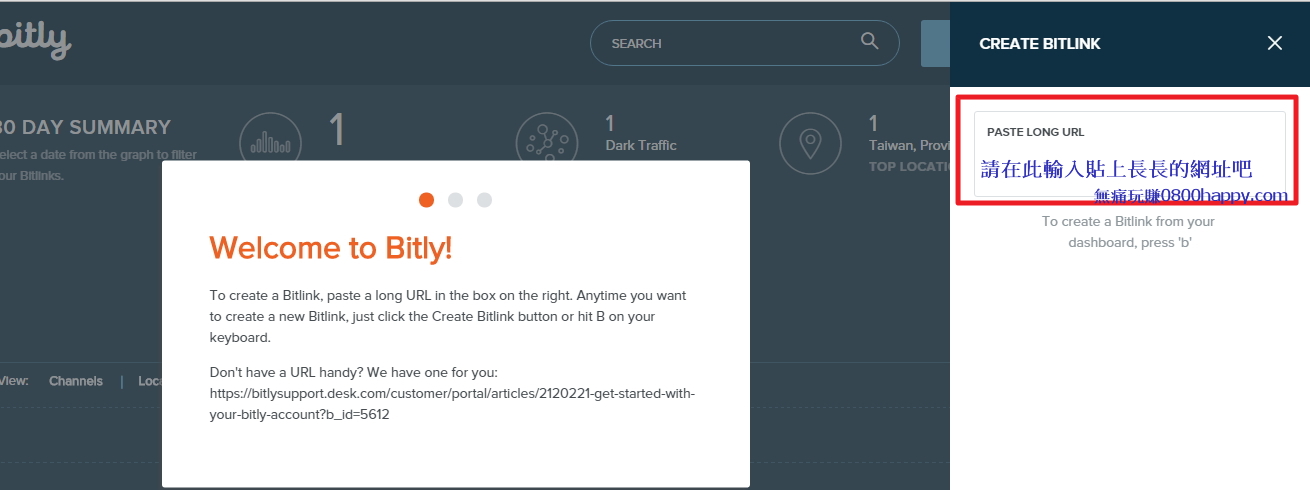Click the top location pin icon
Viewport: 1310px width, 490px height.
(810, 143)
